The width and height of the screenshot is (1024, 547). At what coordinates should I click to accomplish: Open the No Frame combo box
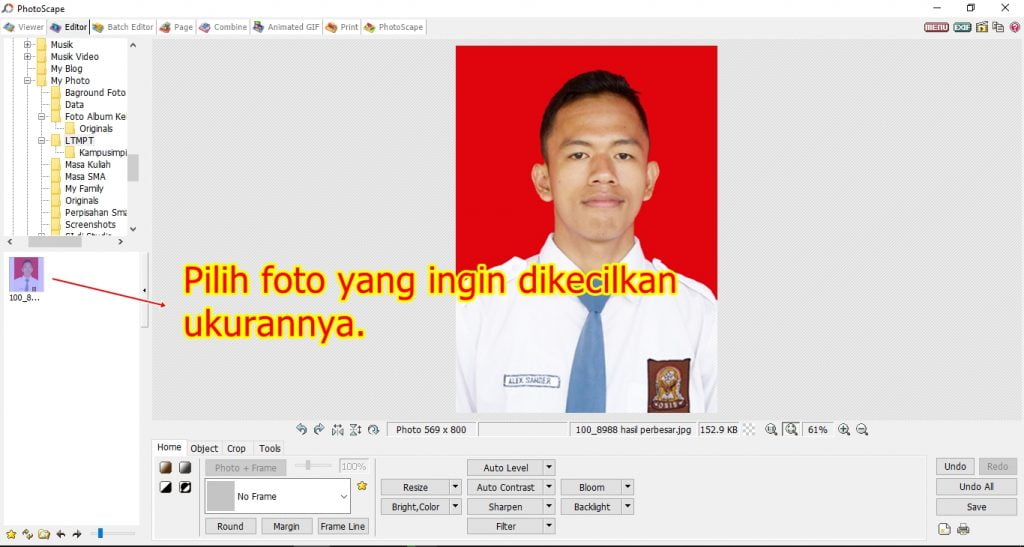(278, 496)
